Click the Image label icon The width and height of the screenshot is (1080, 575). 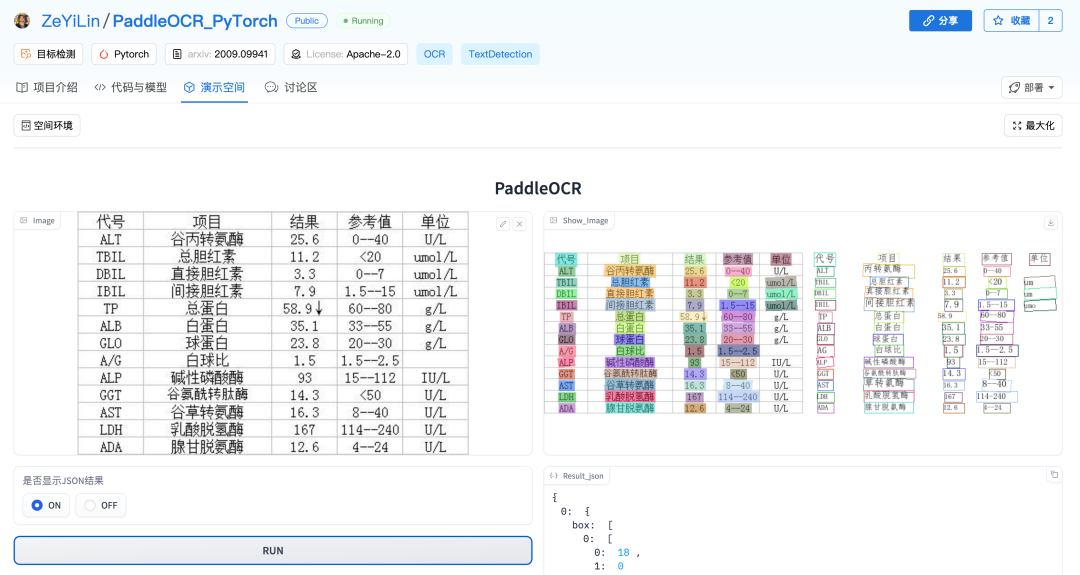click(24, 220)
